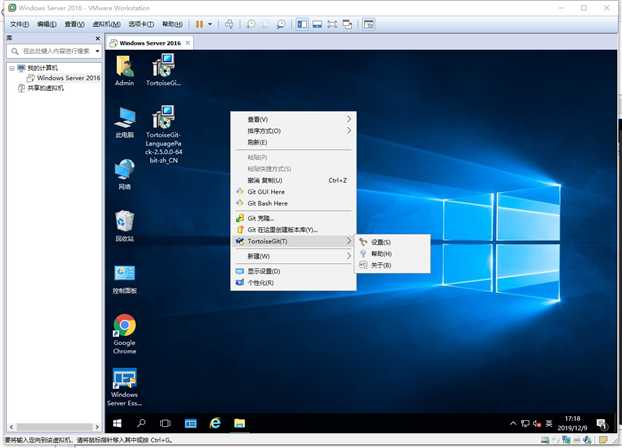
Task: Click the network tray icon
Action: pos(525,423)
